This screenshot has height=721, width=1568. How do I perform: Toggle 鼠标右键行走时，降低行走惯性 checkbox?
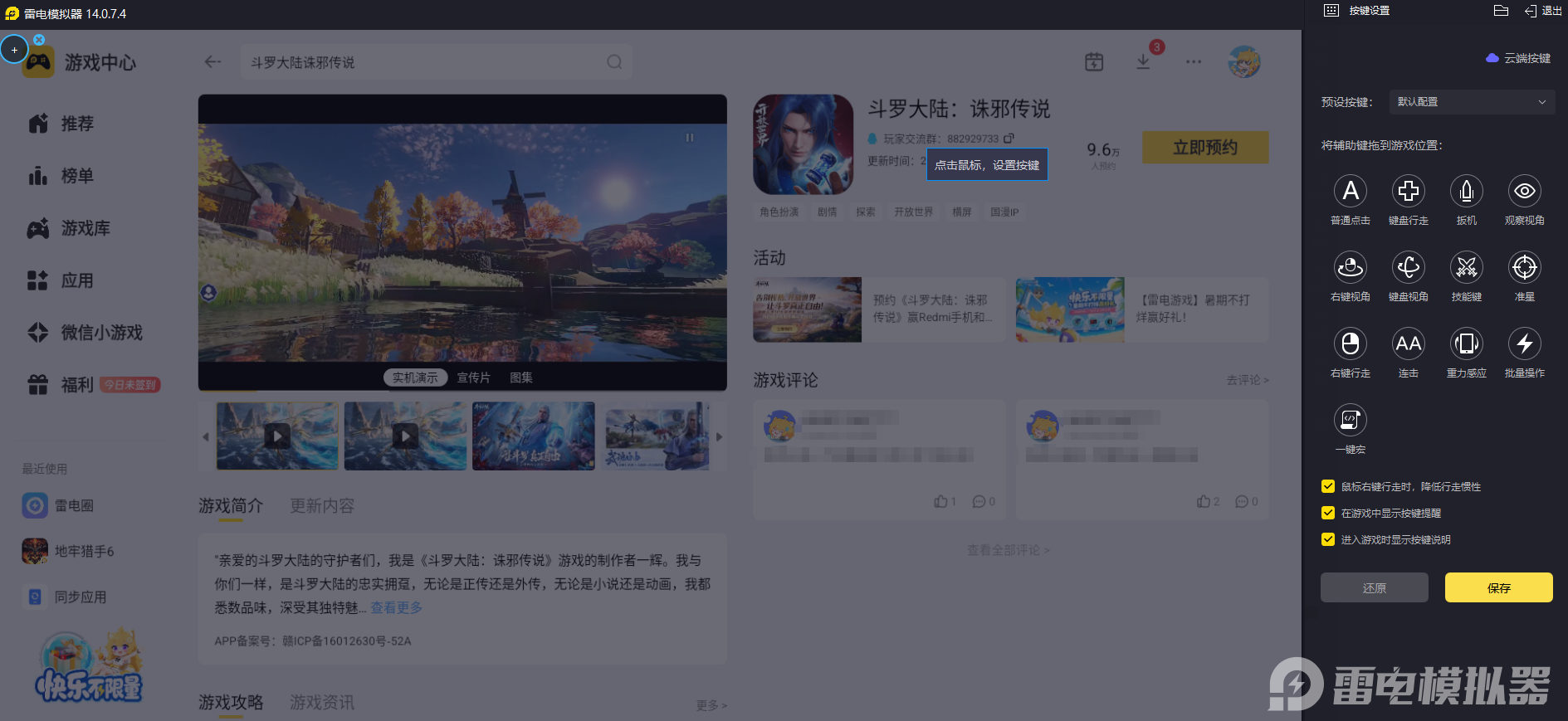pos(1328,486)
